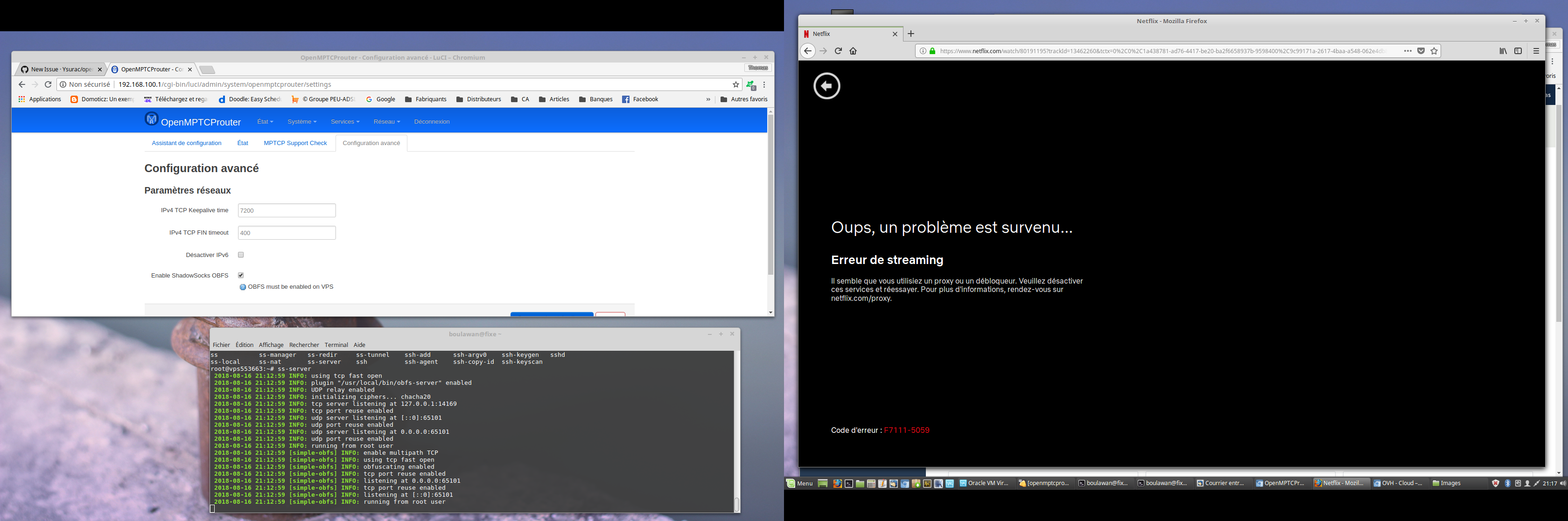Click the green Chromium extension icon

pyautogui.click(x=751, y=85)
